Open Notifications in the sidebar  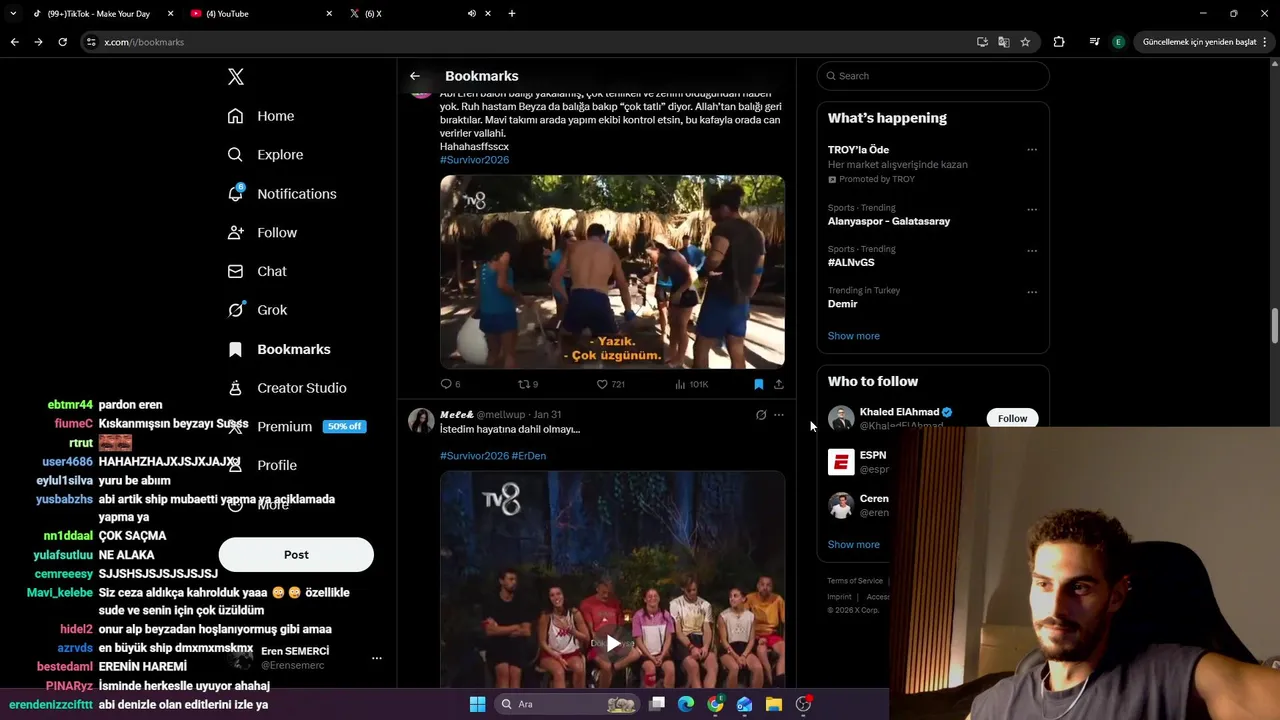282,194
